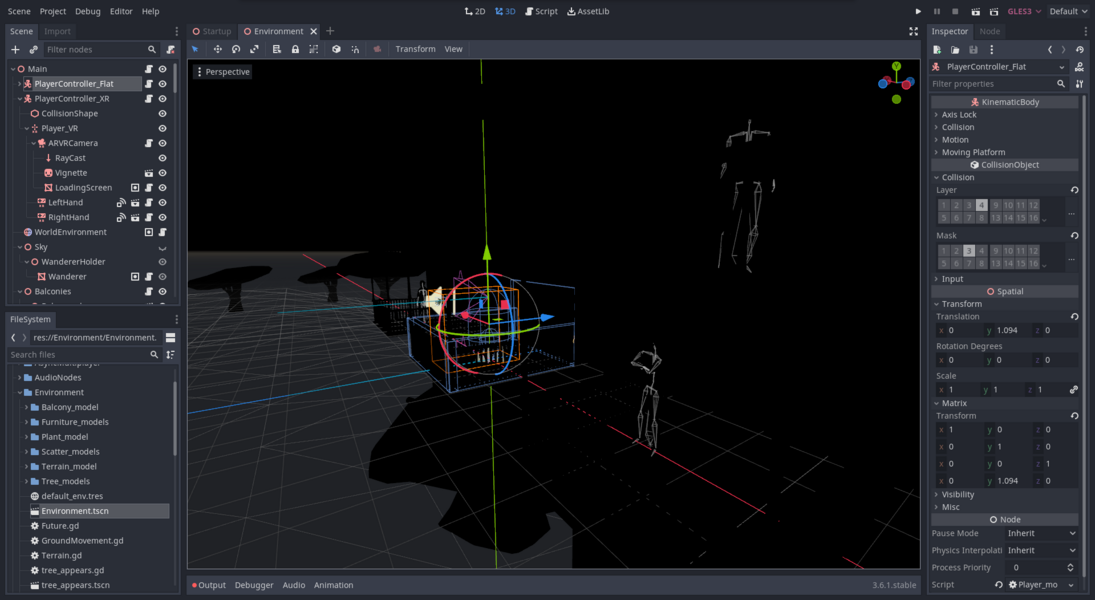Screen dimensions: 1095x600
Task: Open the Project menu
Action: [52, 11]
